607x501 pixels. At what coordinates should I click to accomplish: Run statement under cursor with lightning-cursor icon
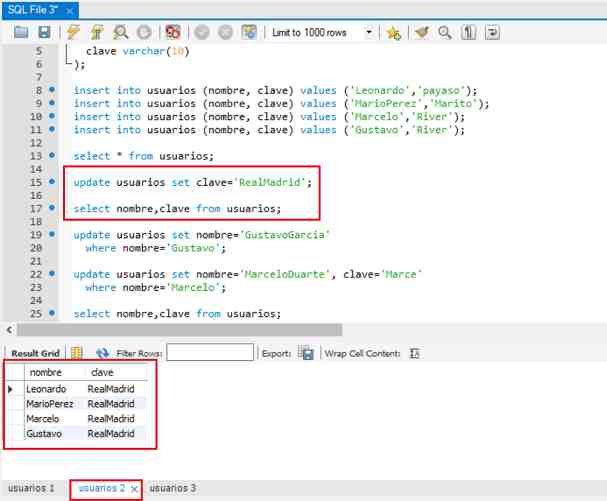[97, 32]
